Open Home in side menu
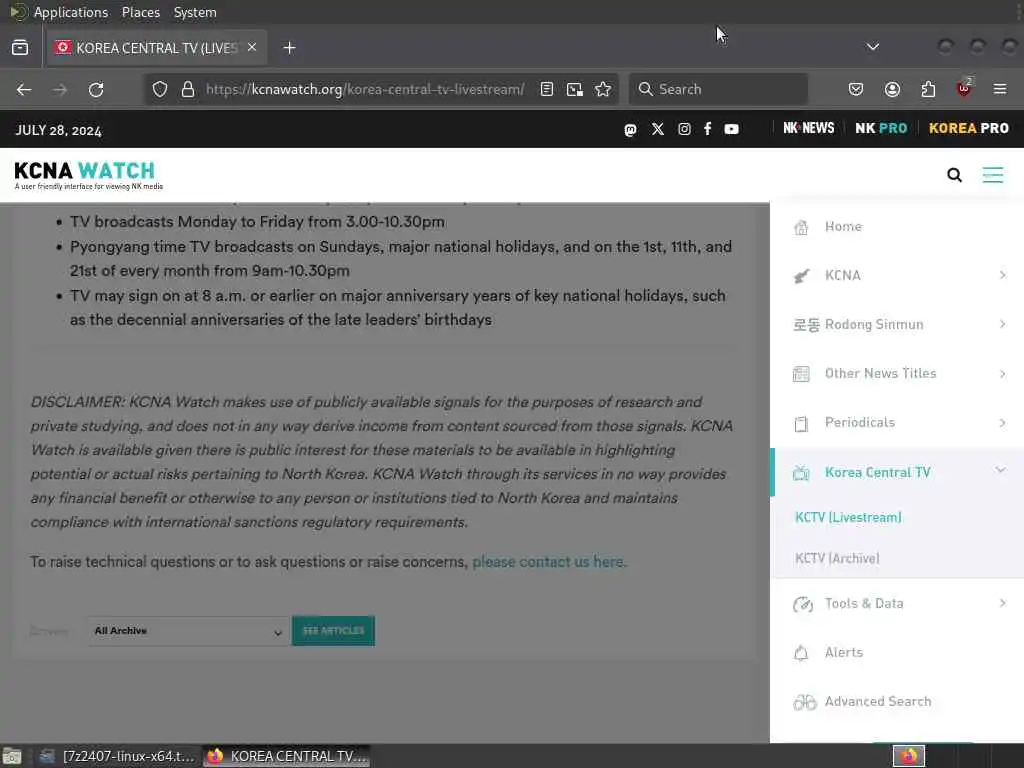 pyautogui.click(x=843, y=227)
